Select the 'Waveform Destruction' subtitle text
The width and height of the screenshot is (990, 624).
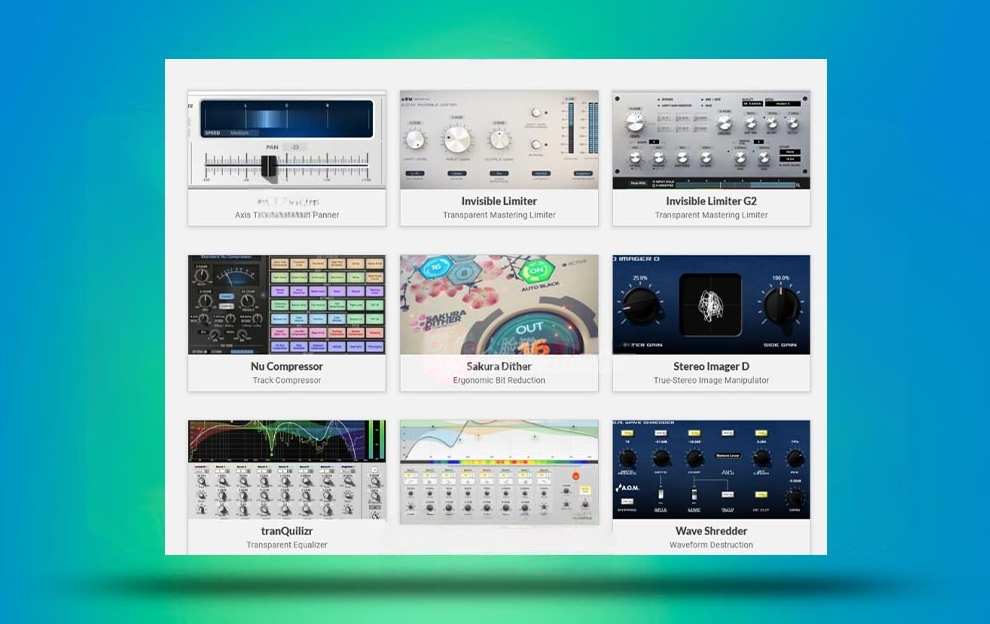pyautogui.click(x=711, y=544)
